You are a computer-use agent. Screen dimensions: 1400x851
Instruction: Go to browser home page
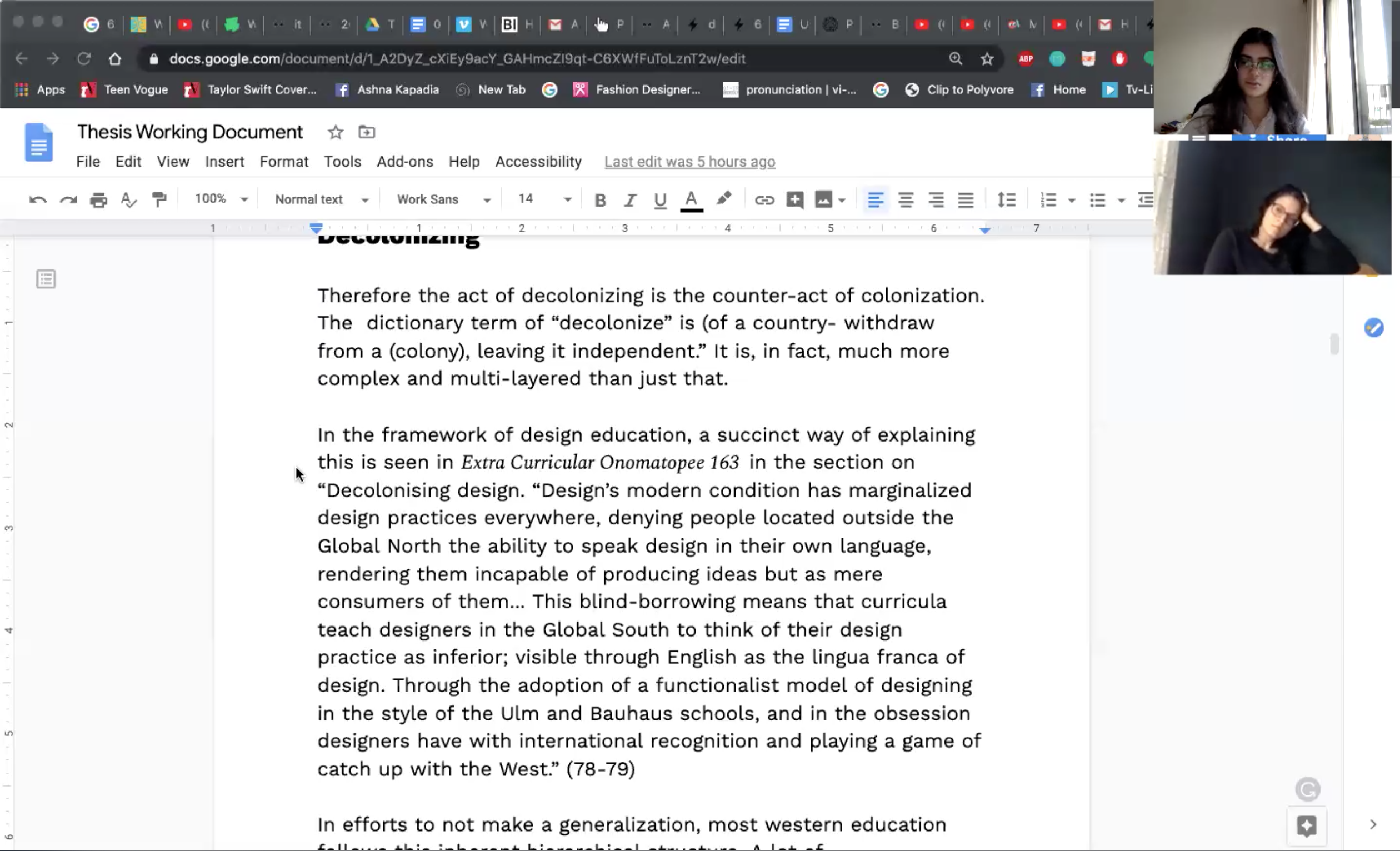point(115,58)
